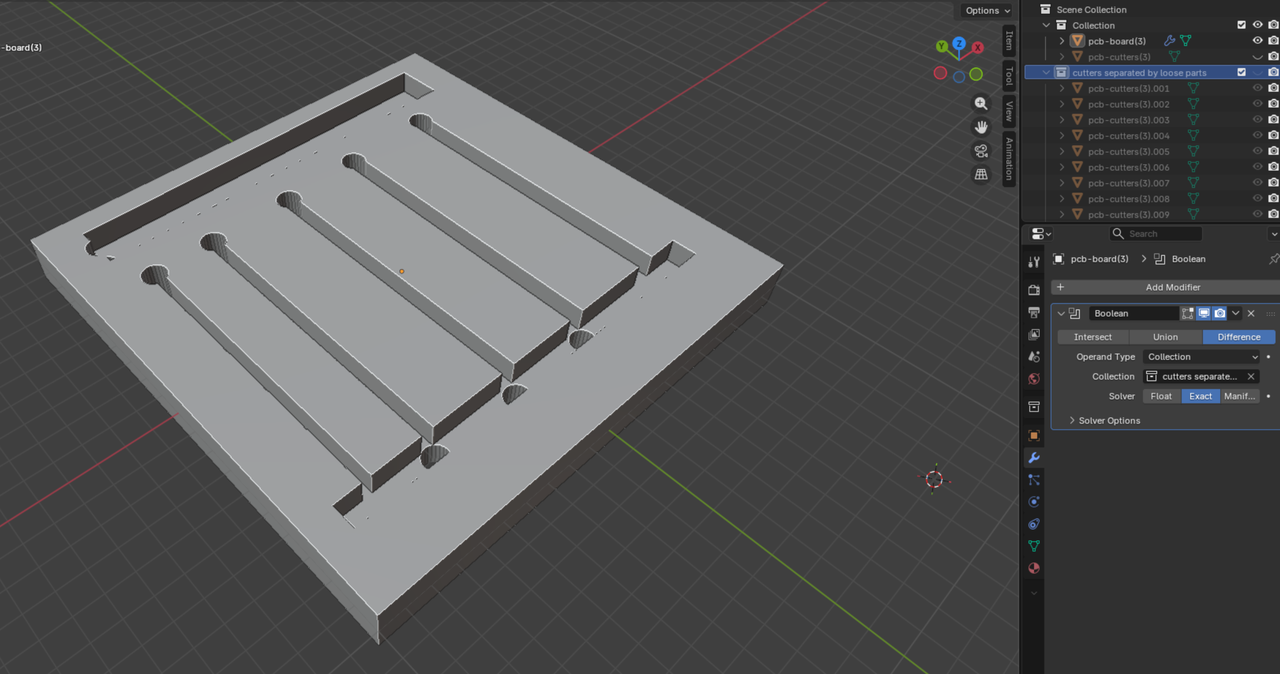The height and width of the screenshot is (674, 1280).
Task: Toggle Boolean modifier render camera icon
Action: [1220, 313]
